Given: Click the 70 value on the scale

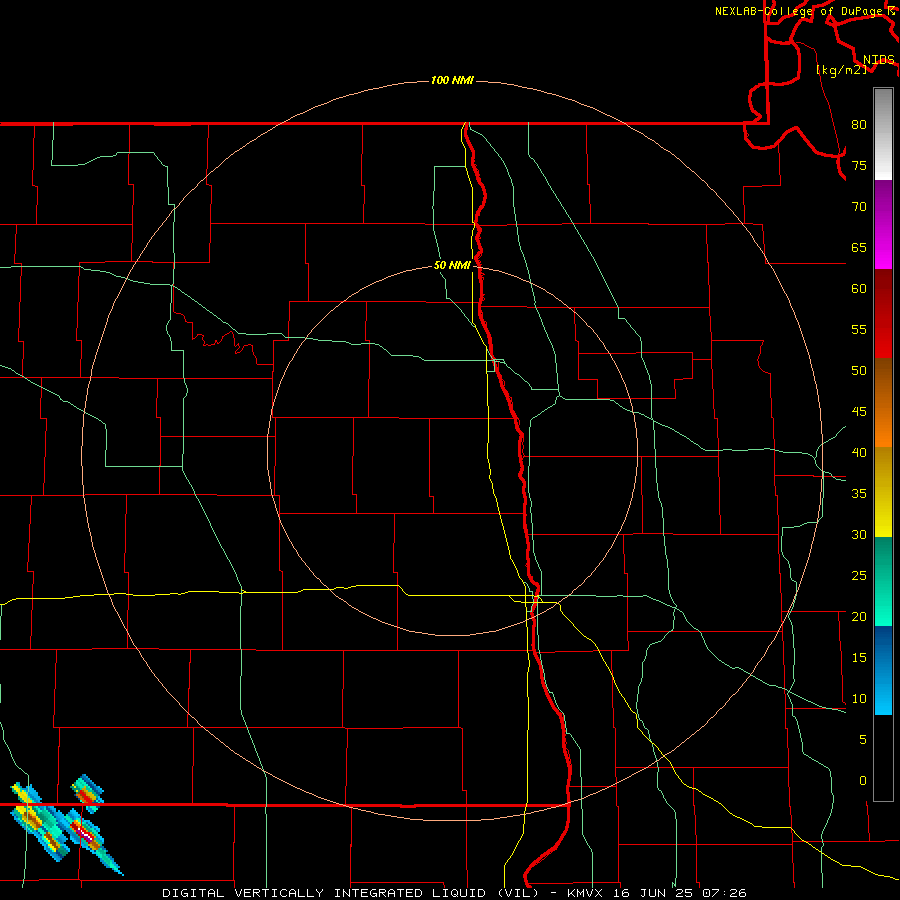Looking at the screenshot, I should 859,207.
